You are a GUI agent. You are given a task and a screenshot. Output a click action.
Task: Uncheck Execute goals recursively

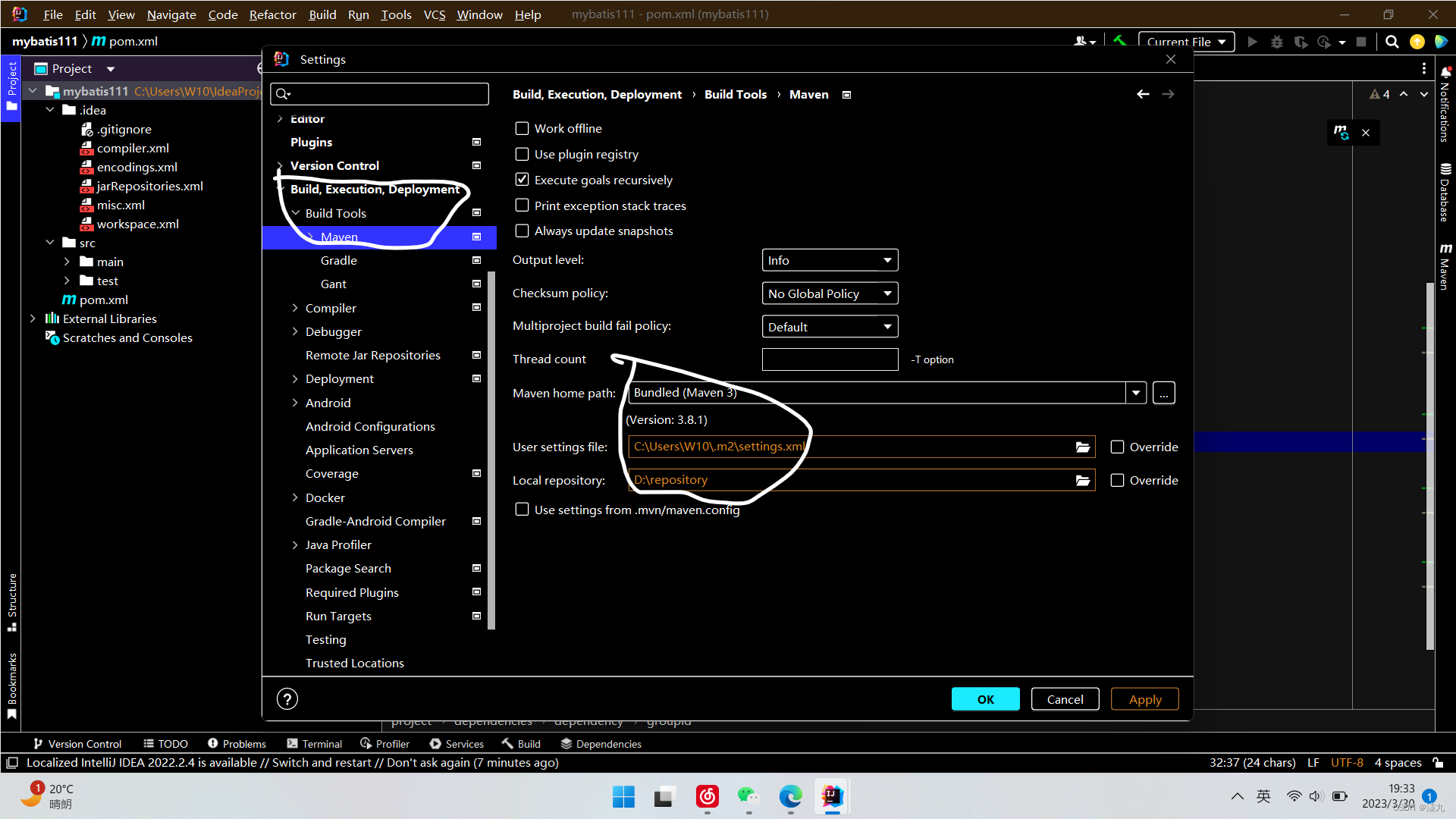pos(522,180)
